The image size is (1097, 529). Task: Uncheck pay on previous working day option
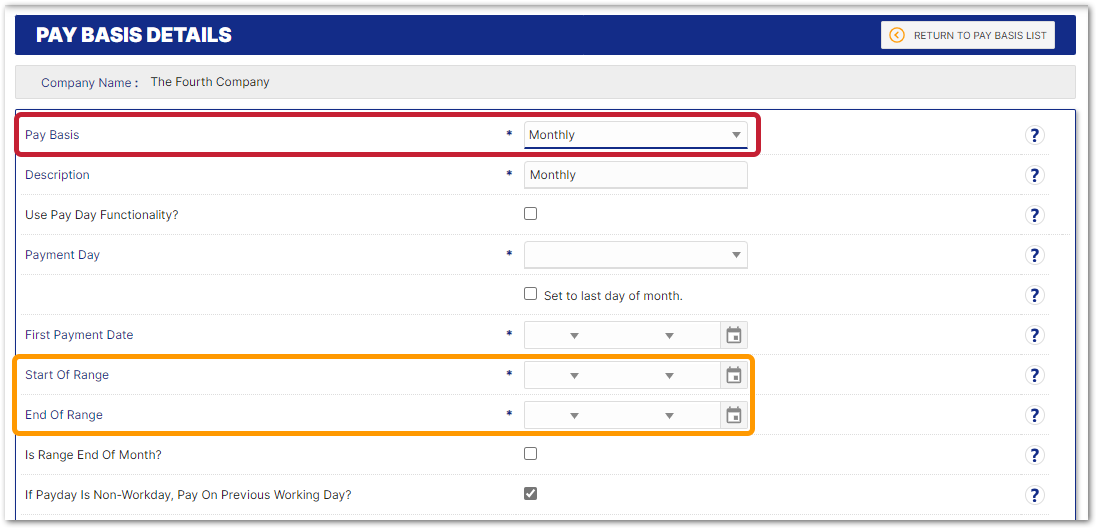pyautogui.click(x=531, y=493)
